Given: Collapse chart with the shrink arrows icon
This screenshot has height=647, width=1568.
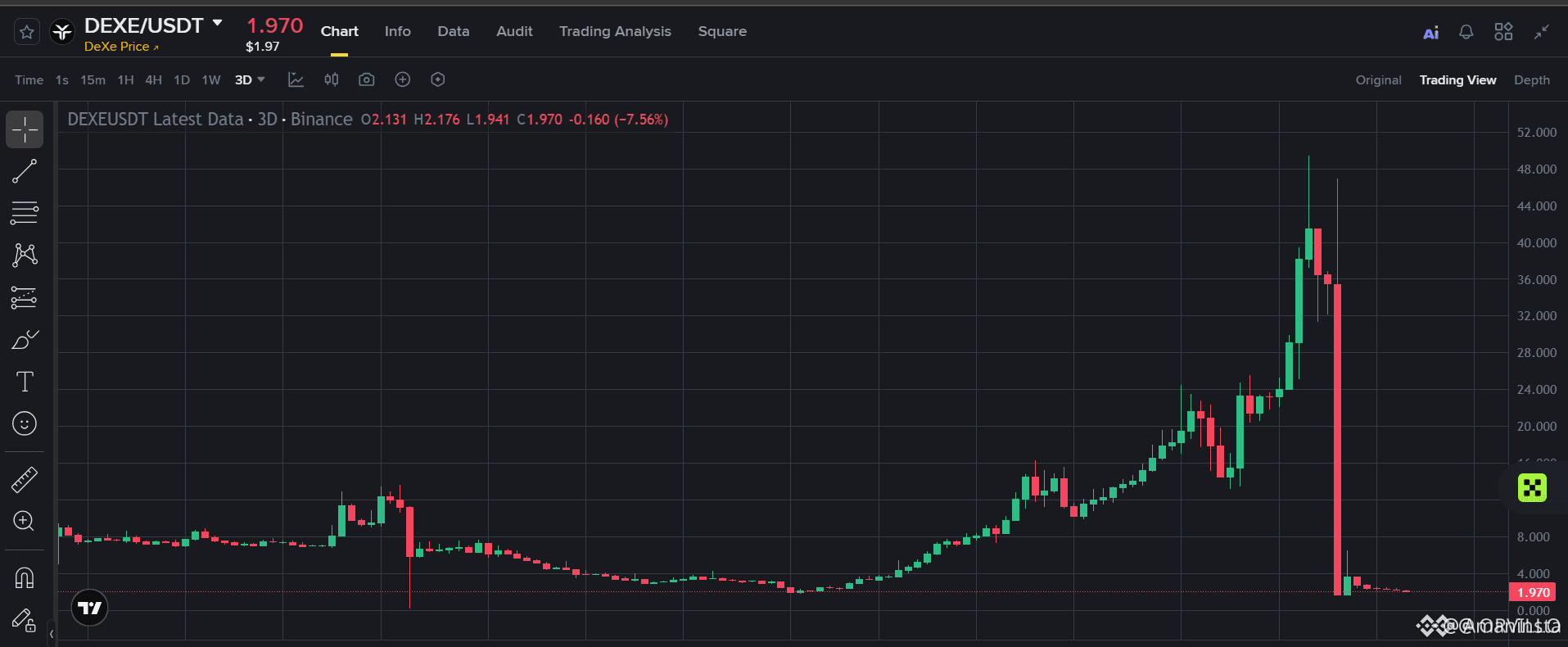Looking at the screenshot, I should [x=1542, y=32].
